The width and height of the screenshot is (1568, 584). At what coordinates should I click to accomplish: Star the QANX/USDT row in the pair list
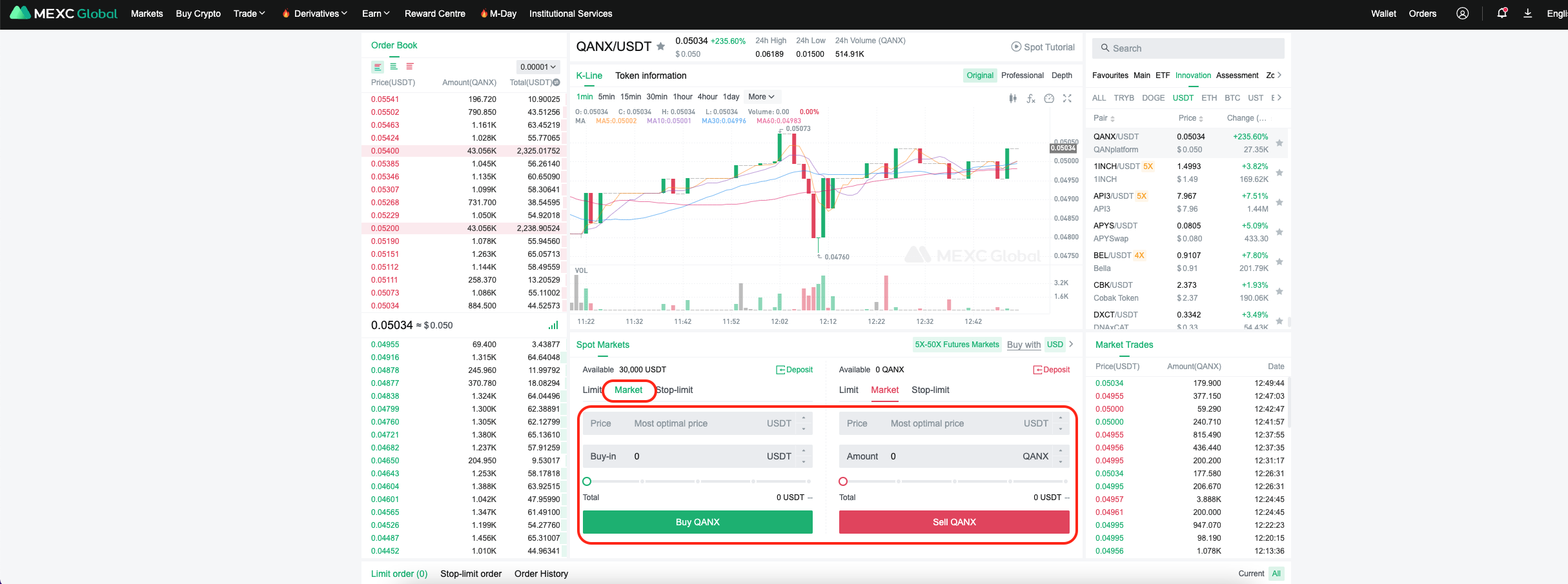tap(1279, 143)
